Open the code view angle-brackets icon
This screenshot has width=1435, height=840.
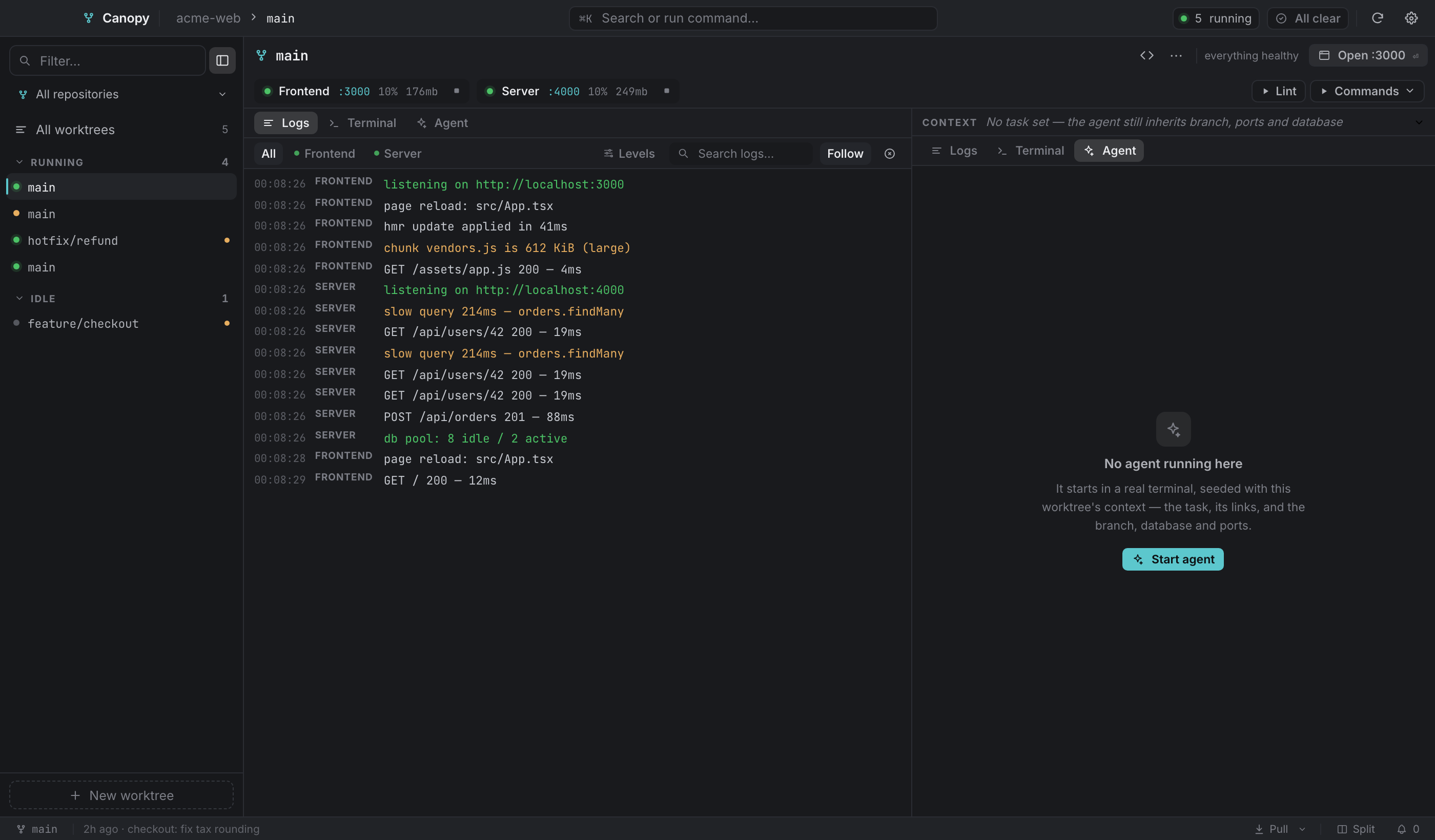click(x=1147, y=55)
